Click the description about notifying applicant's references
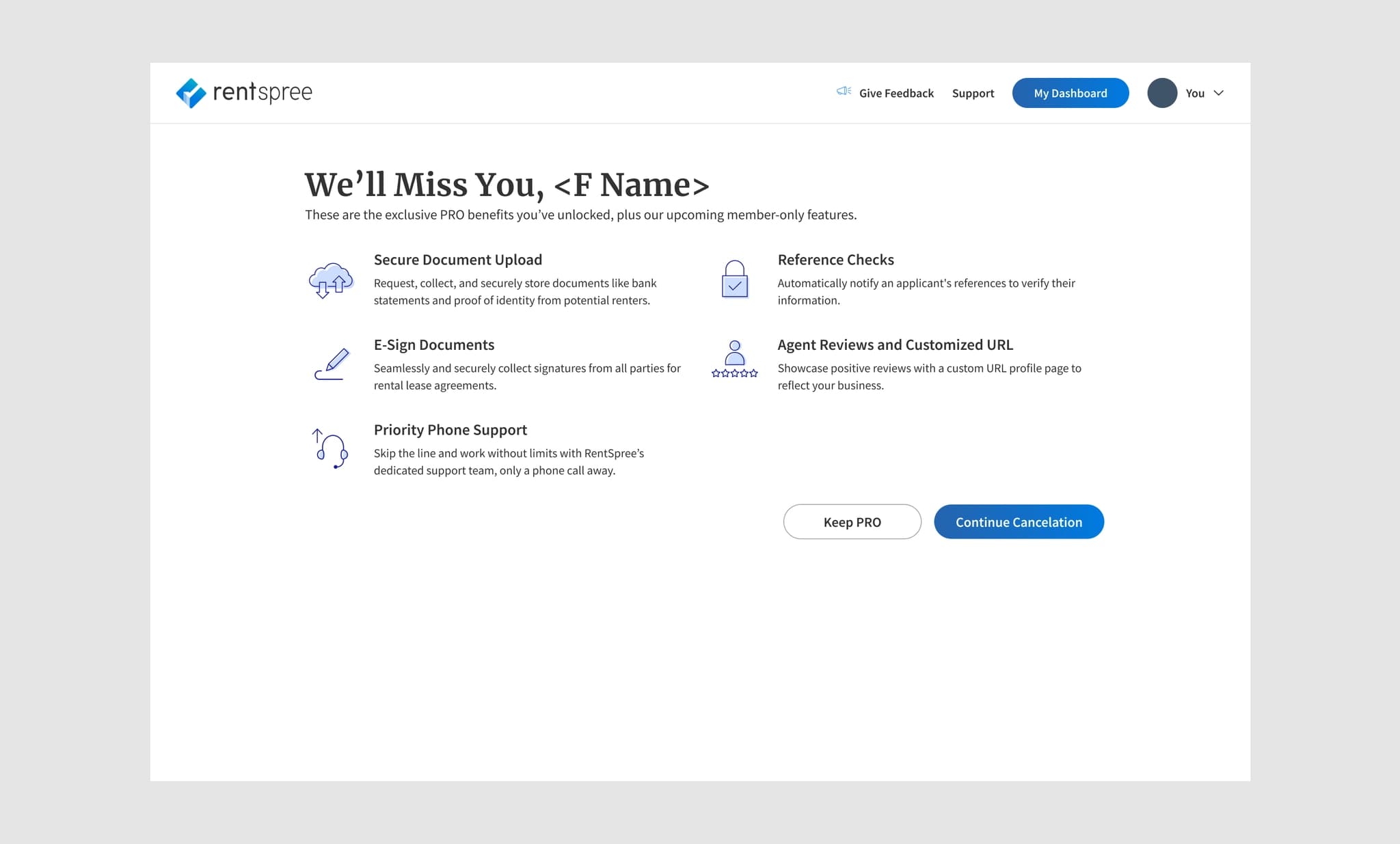Viewport: 1400px width, 844px height. coord(926,292)
